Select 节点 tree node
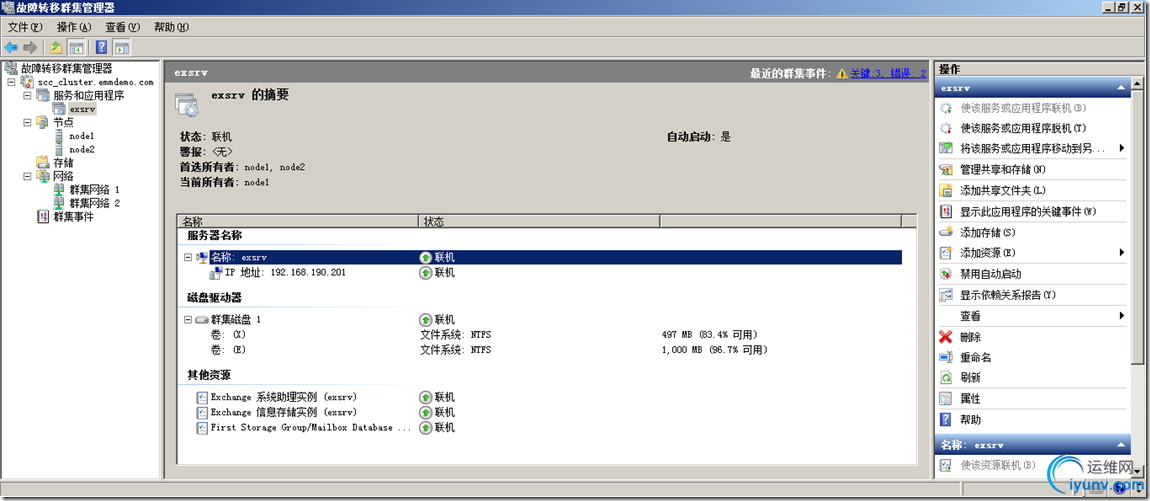 coord(64,122)
